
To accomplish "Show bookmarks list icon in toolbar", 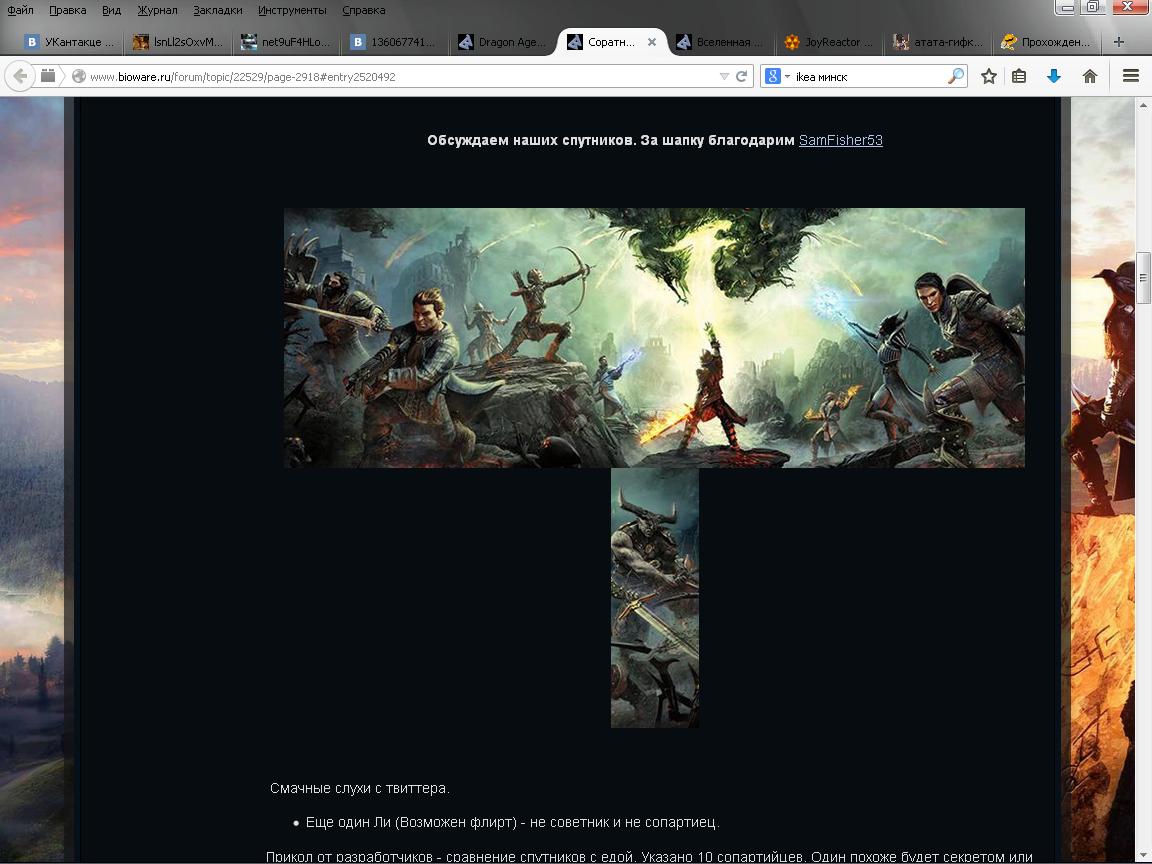I will tap(1019, 76).
